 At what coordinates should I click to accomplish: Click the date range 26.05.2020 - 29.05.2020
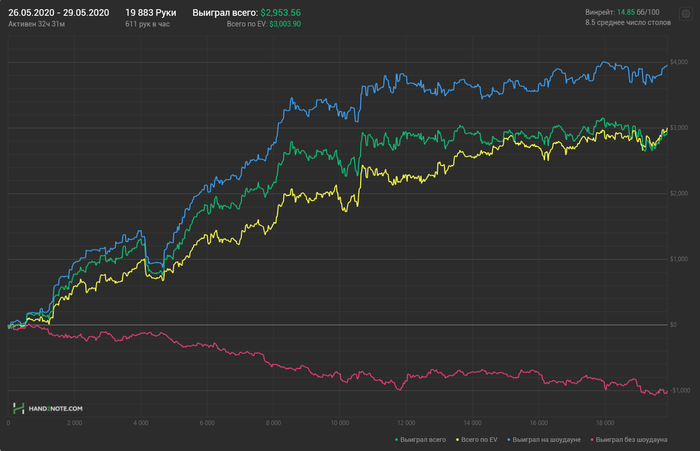tap(58, 12)
